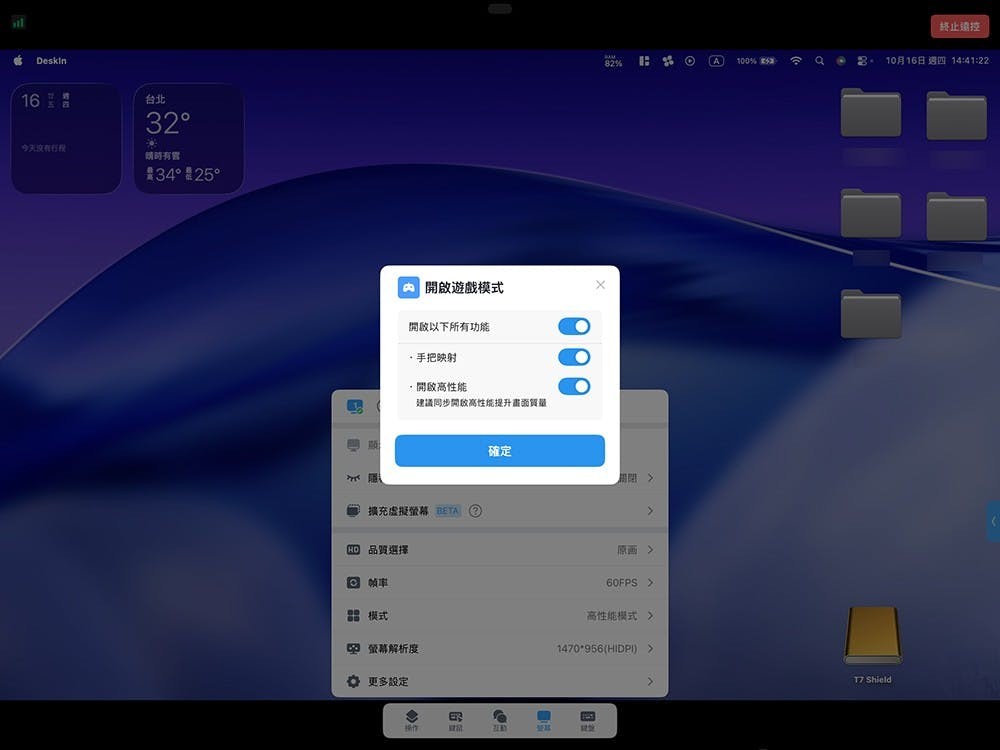The width and height of the screenshot is (1000, 750).
Task: Expand the 幀率 60FPS setting
Action: pyautogui.click(x=500, y=583)
